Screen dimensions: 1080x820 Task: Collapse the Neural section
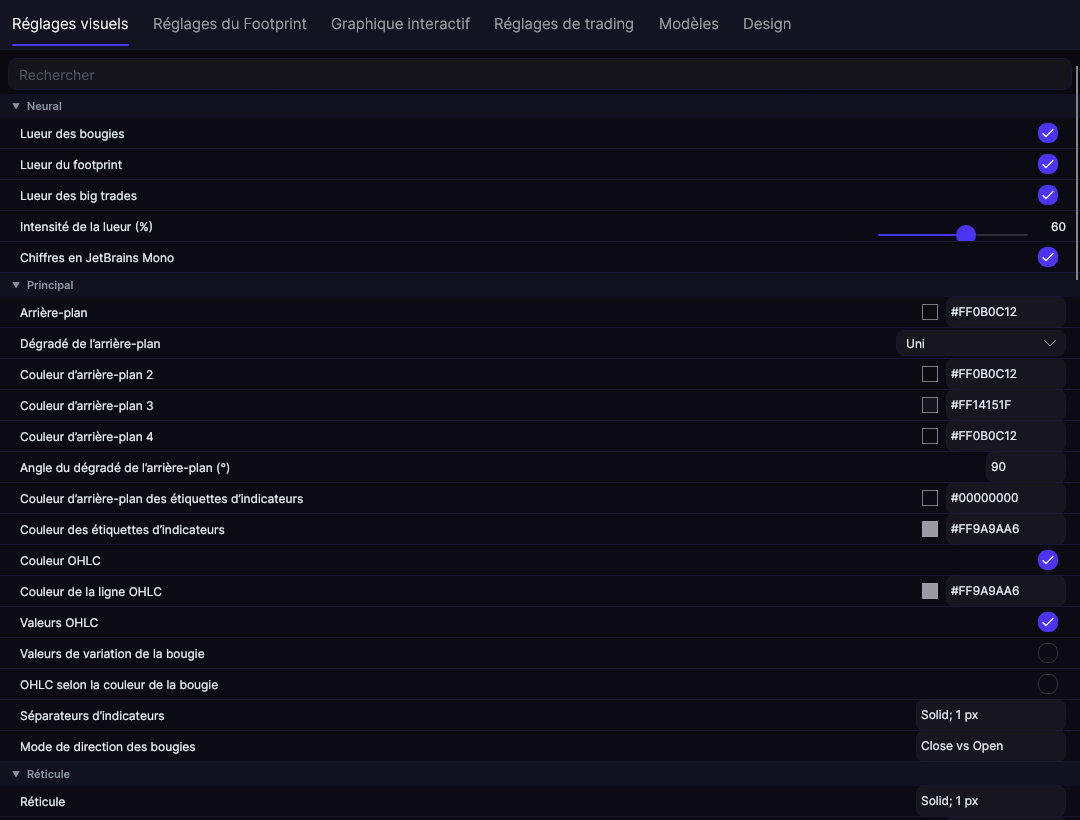(x=16, y=106)
